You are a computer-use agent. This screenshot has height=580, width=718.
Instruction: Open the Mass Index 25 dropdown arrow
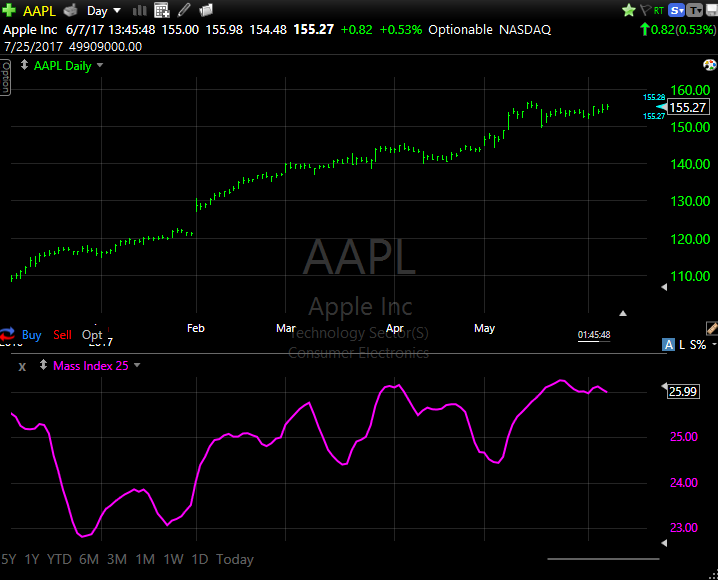coord(137,365)
